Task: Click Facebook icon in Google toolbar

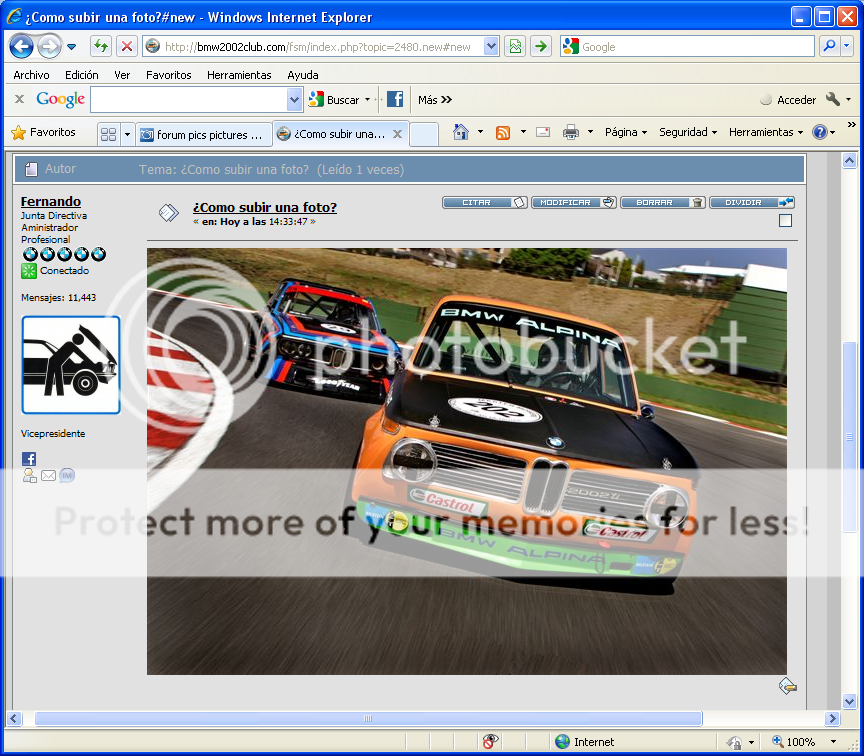Action: (395, 99)
